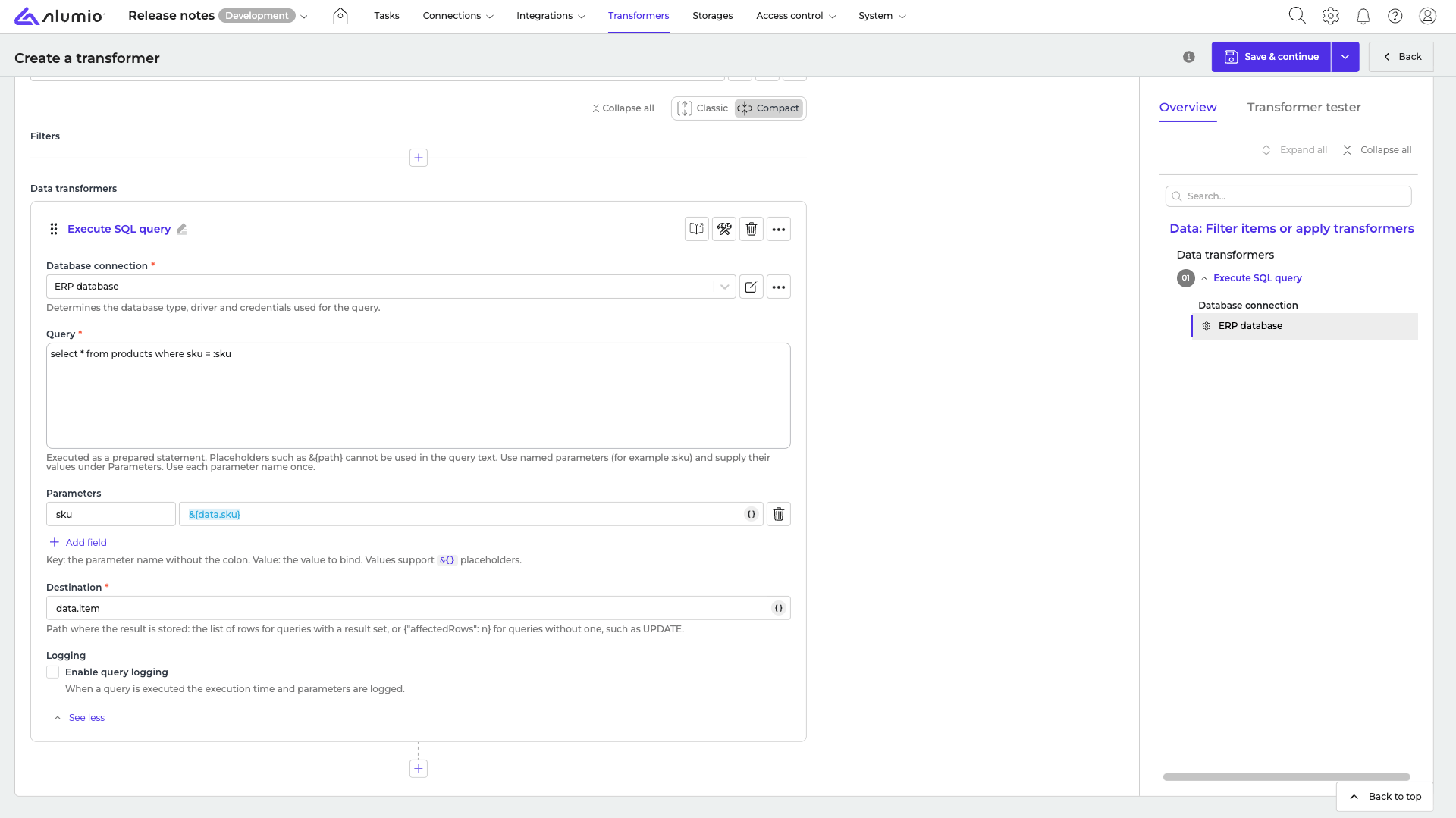Insert placeholder in sku parameter value
Viewport: 1456px width, 818px height.
coord(752,514)
